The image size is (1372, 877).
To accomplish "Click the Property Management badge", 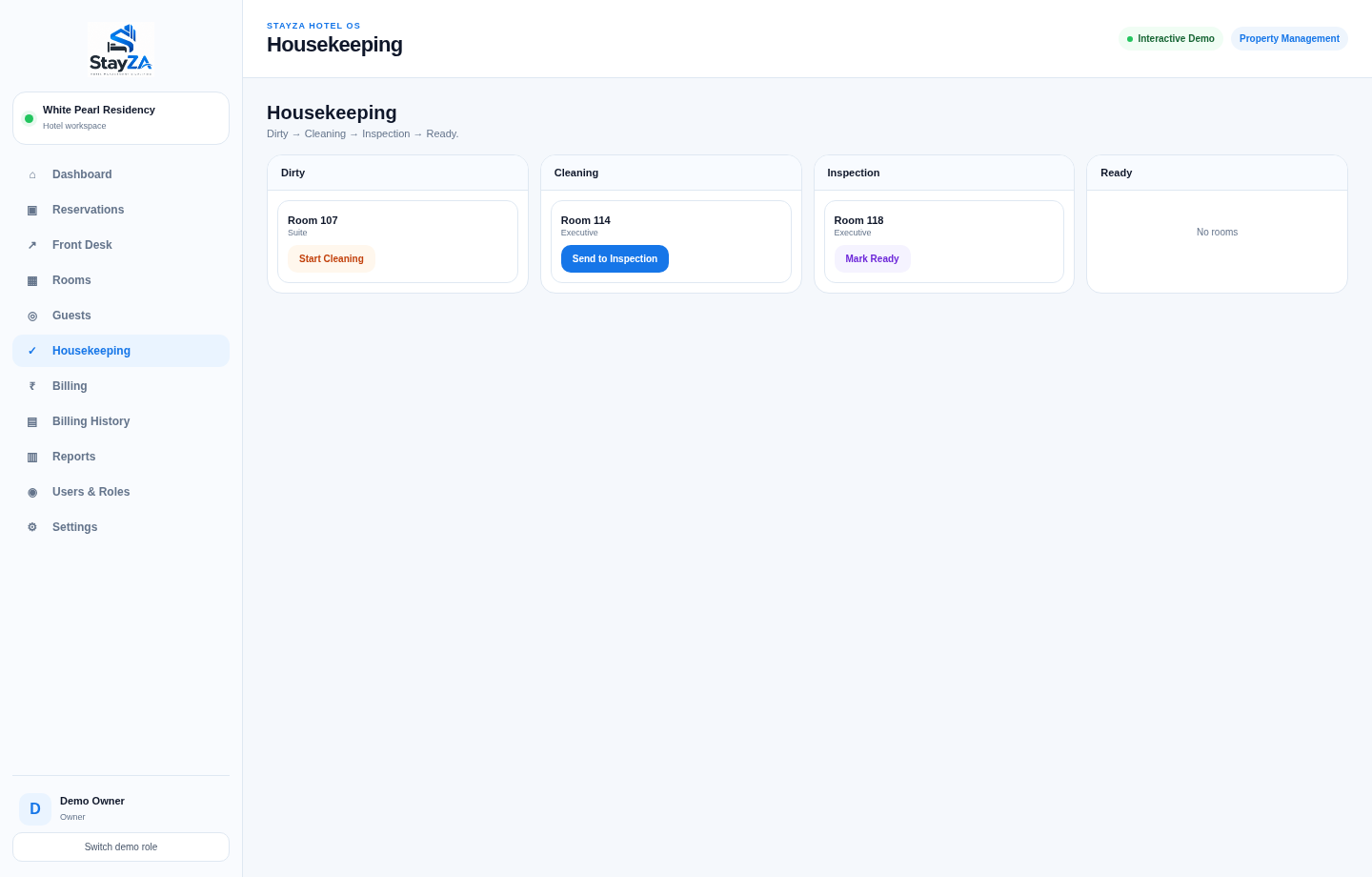I will click(1289, 39).
